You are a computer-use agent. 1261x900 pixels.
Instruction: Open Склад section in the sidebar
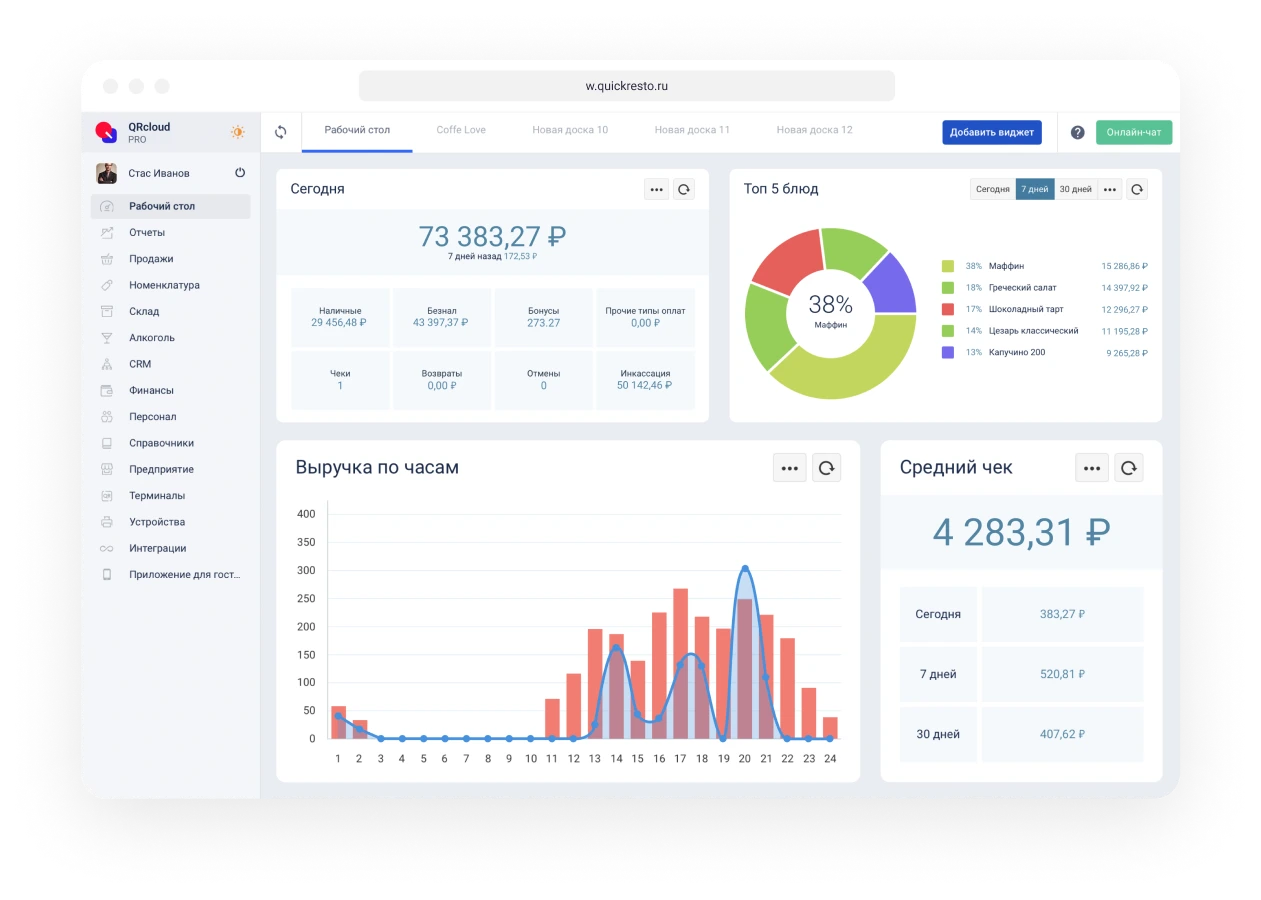(x=144, y=311)
